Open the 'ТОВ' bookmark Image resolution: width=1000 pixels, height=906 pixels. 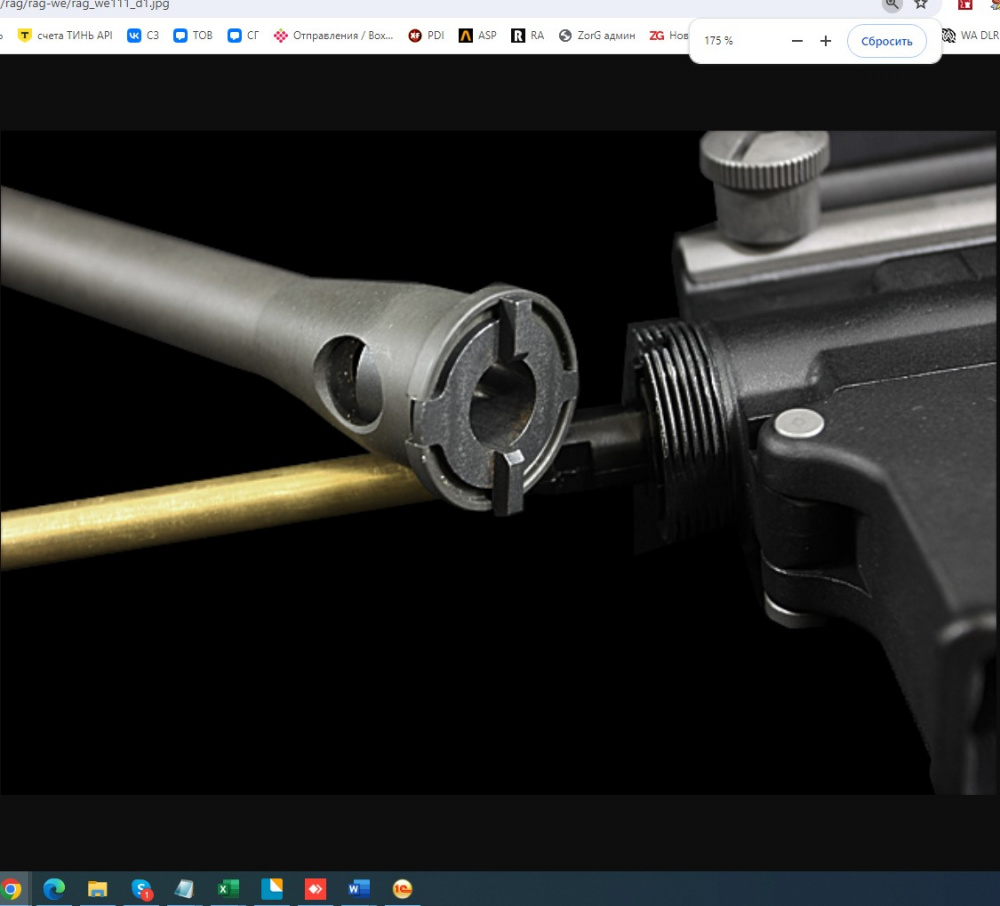click(193, 35)
